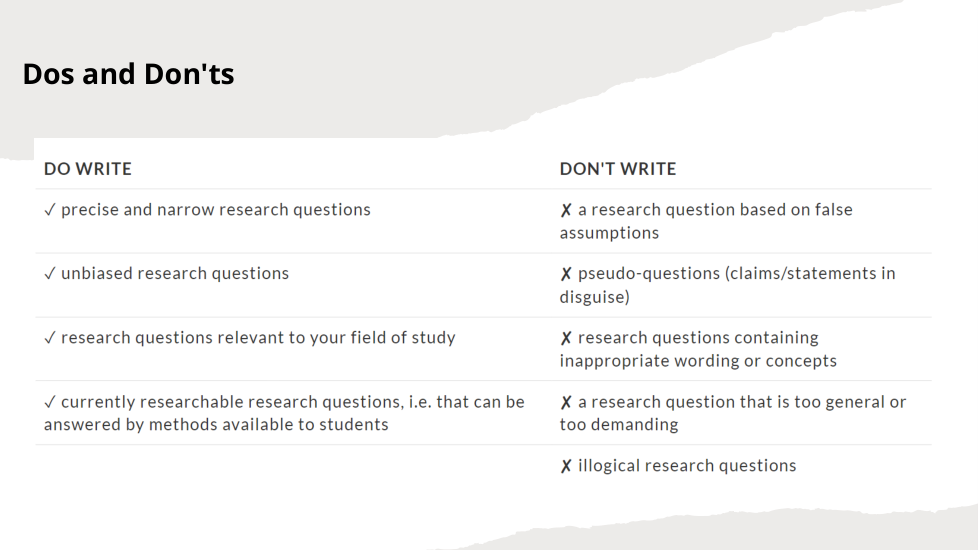Click the "Dos and Don'ts" slide title

[128, 74]
